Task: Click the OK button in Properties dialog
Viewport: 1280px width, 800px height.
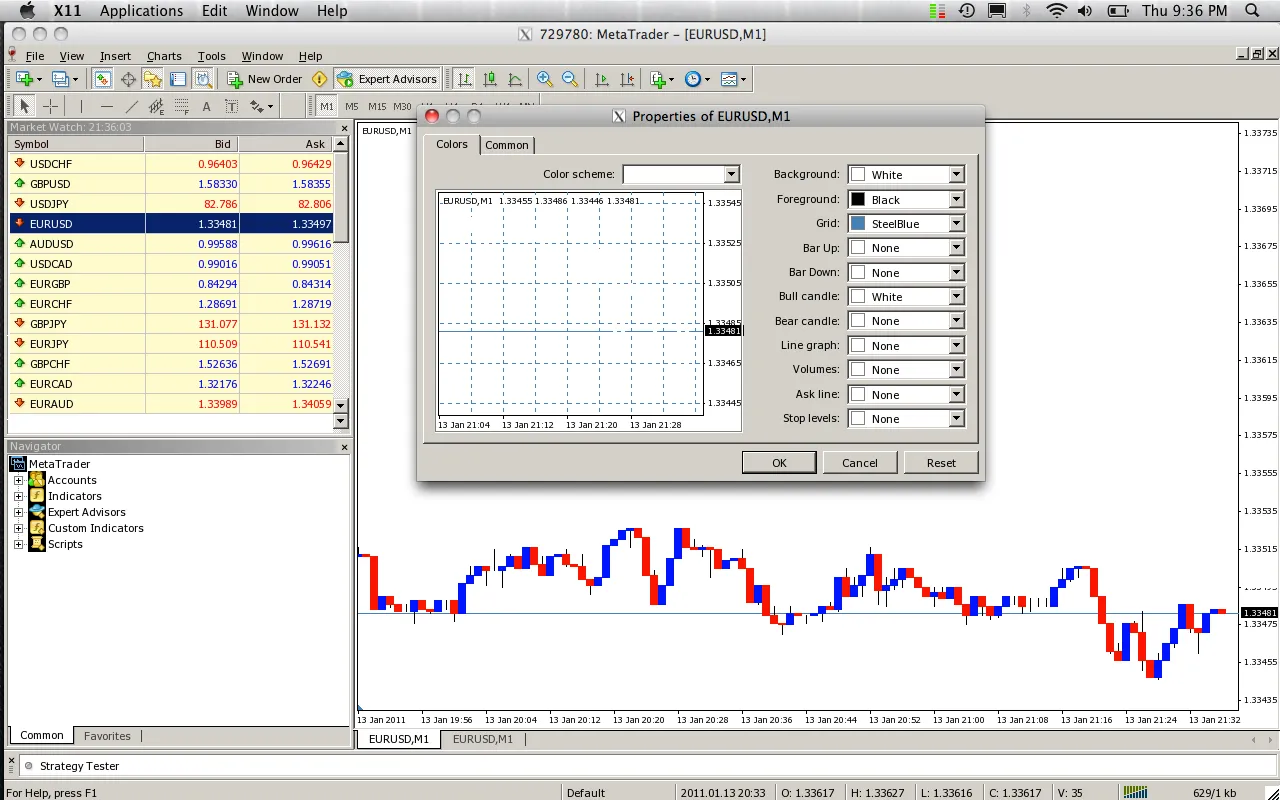Action: pyautogui.click(x=779, y=462)
